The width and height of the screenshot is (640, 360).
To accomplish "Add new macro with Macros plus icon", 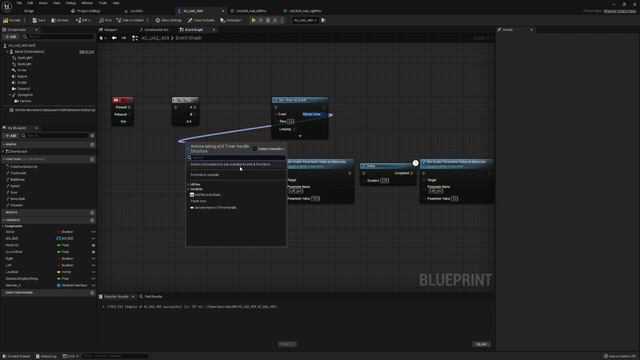I will point(92,213).
